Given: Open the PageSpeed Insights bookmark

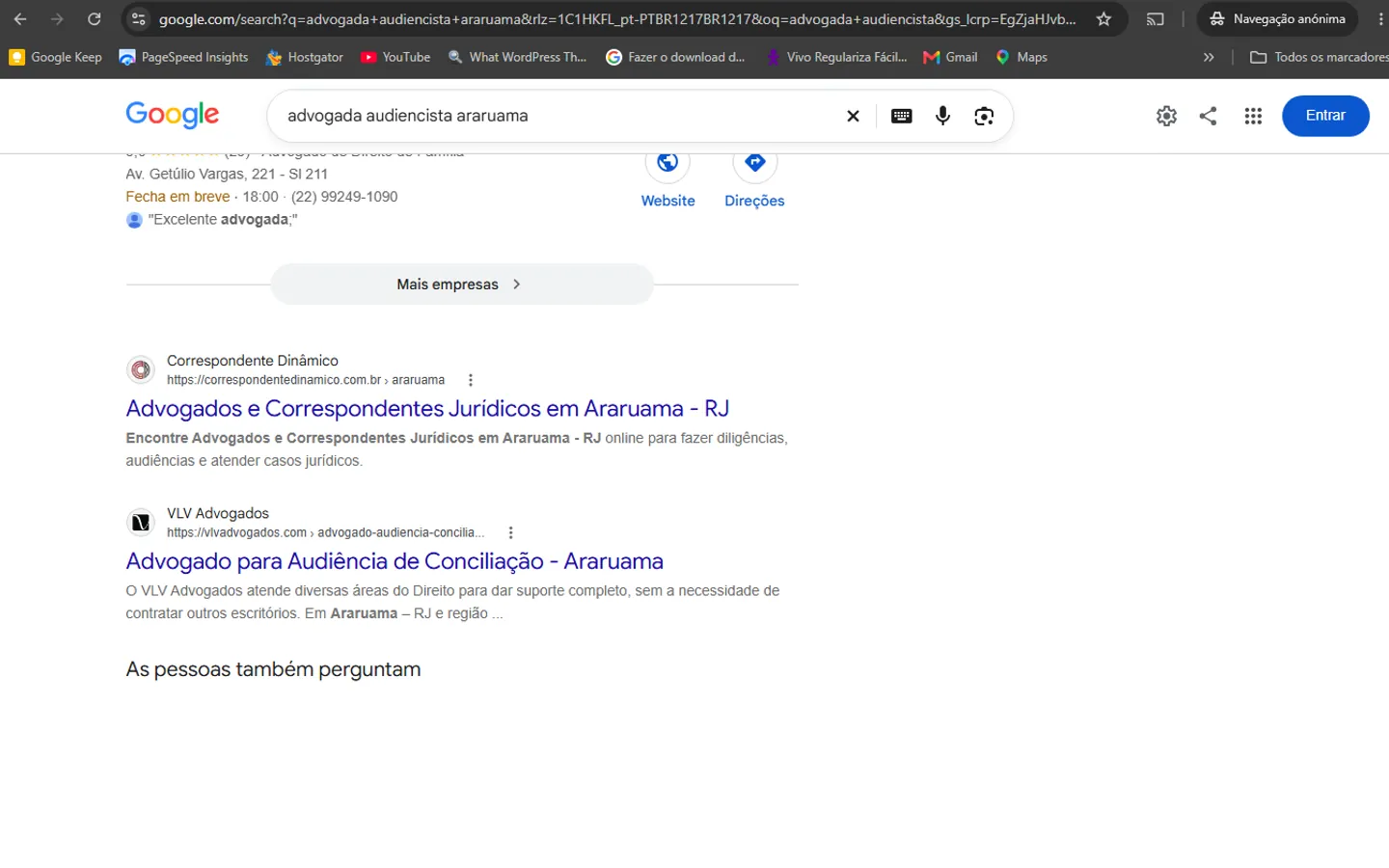Looking at the screenshot, I should [183, 57].
